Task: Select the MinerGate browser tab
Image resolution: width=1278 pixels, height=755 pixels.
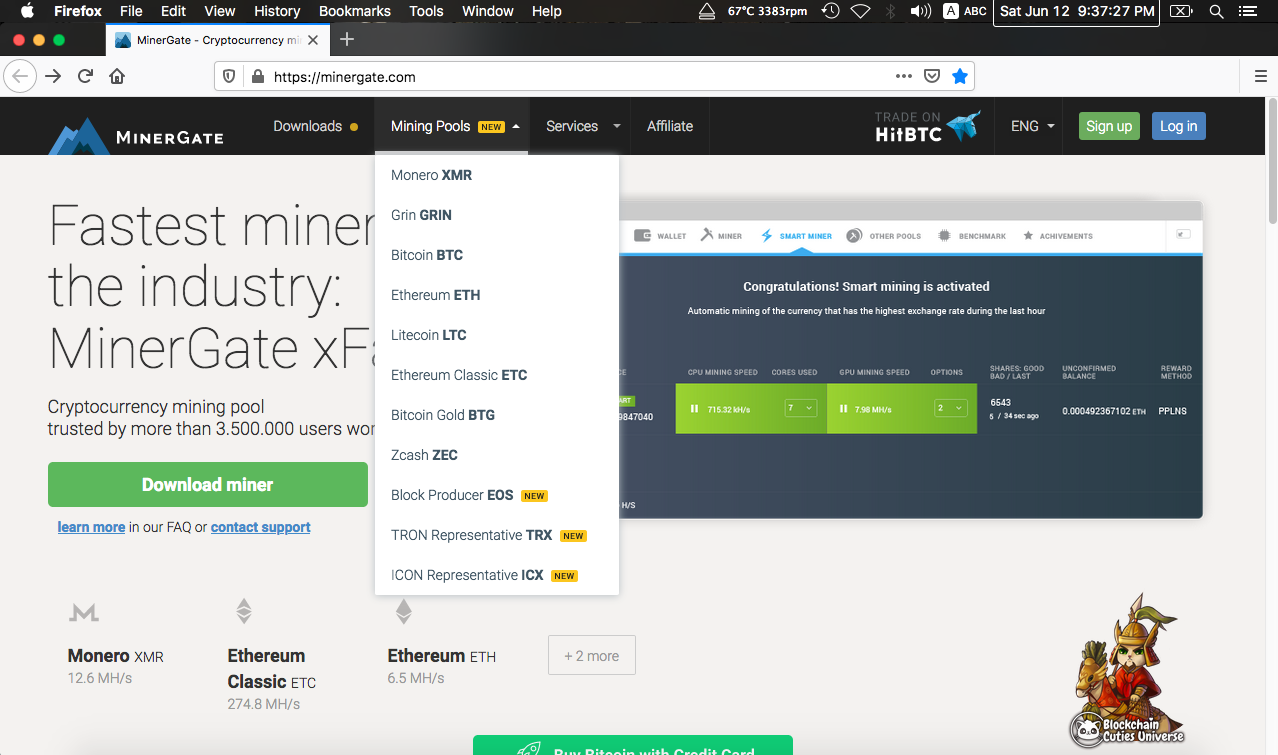Action: point(216,40)
